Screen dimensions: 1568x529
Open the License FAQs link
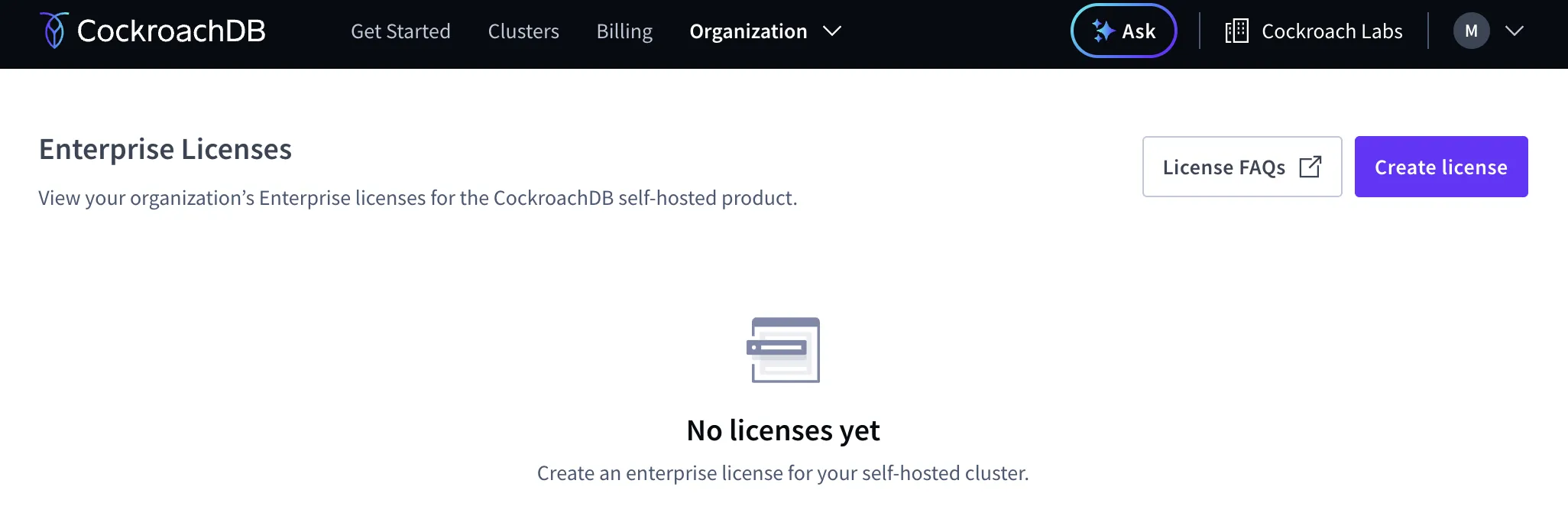1223,167
